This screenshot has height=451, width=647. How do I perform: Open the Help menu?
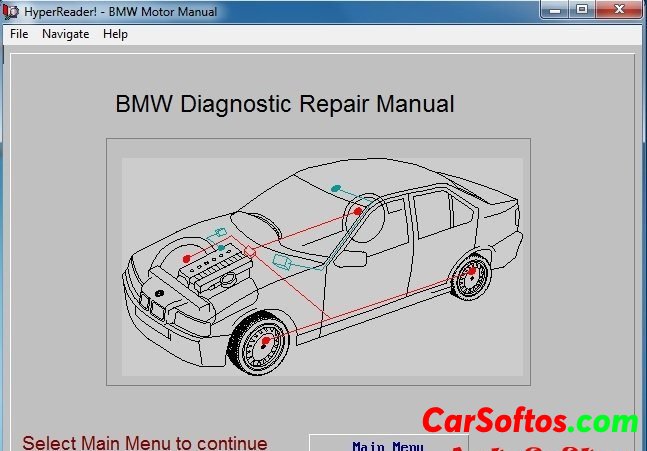(115, 34)
